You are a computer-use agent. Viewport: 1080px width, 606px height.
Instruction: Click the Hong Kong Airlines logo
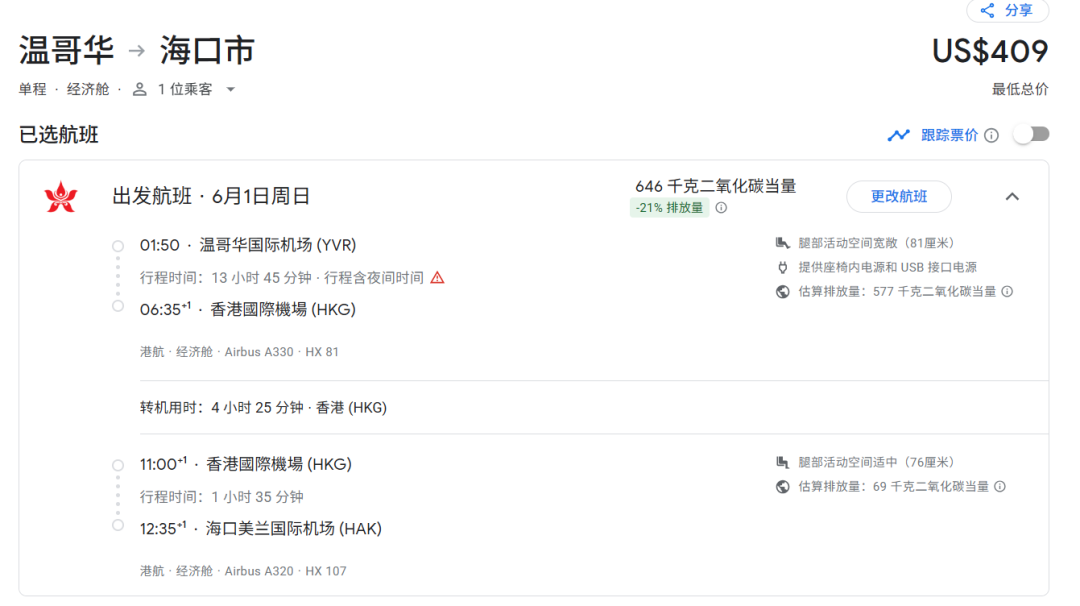coord(60,196)
